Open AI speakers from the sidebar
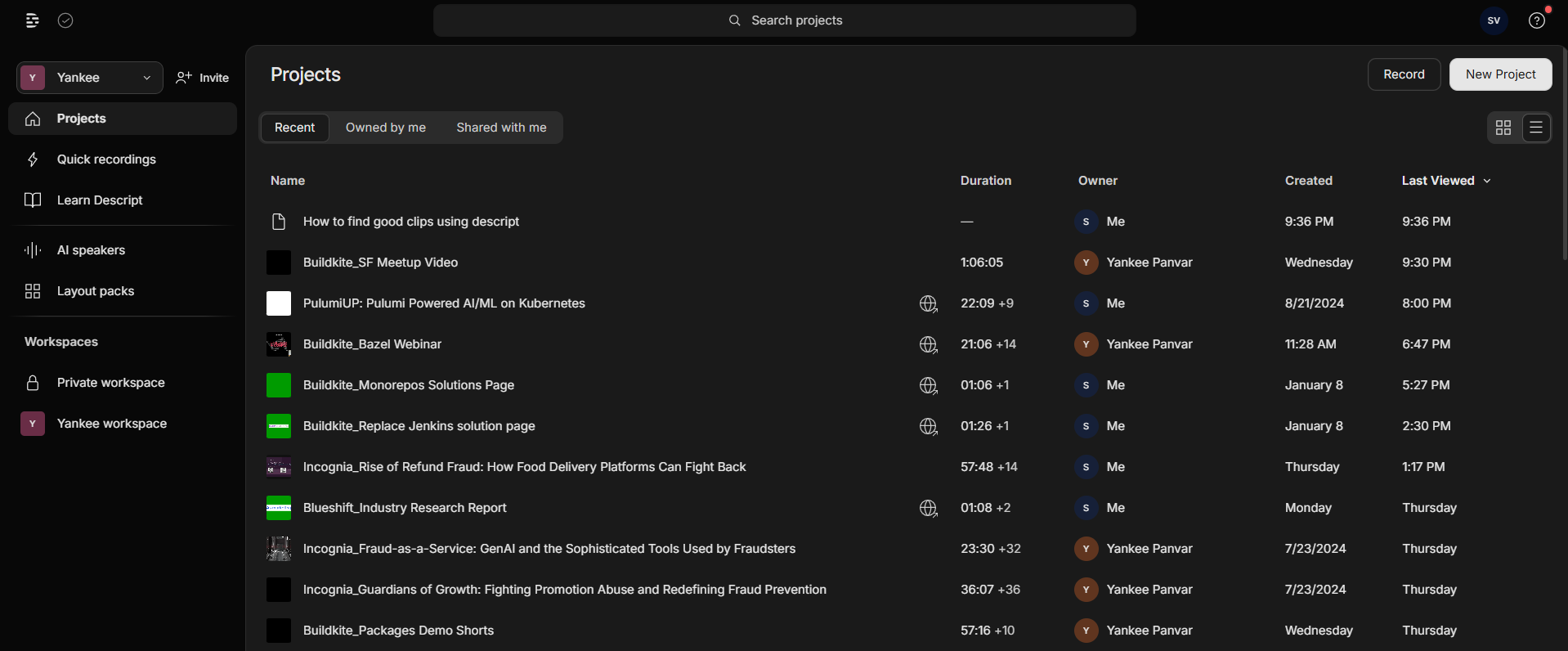This screenshot has height=651, width=1568. tap(91, 250)
